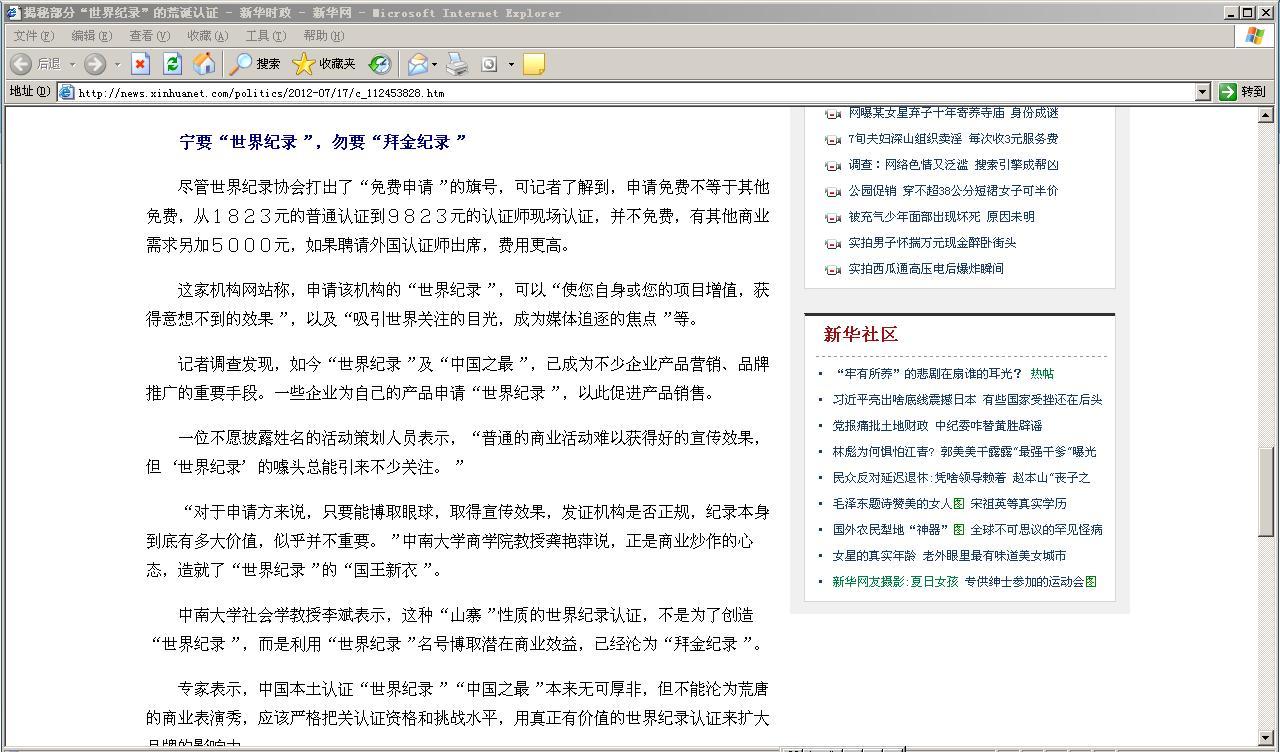
Task: Click the Forward arrow button
Action: tap(95, 64)
